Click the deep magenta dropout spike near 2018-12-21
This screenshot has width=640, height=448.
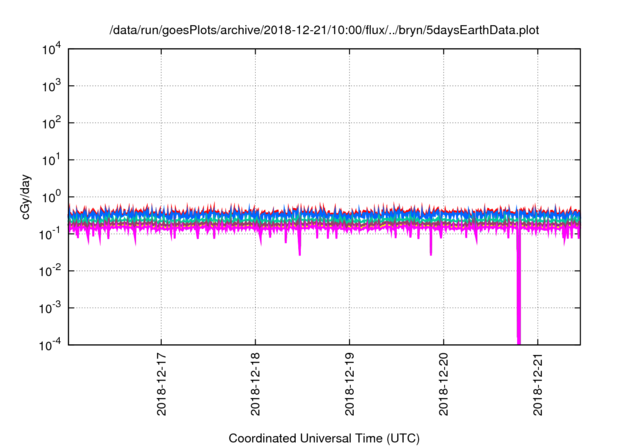(519, 286)
